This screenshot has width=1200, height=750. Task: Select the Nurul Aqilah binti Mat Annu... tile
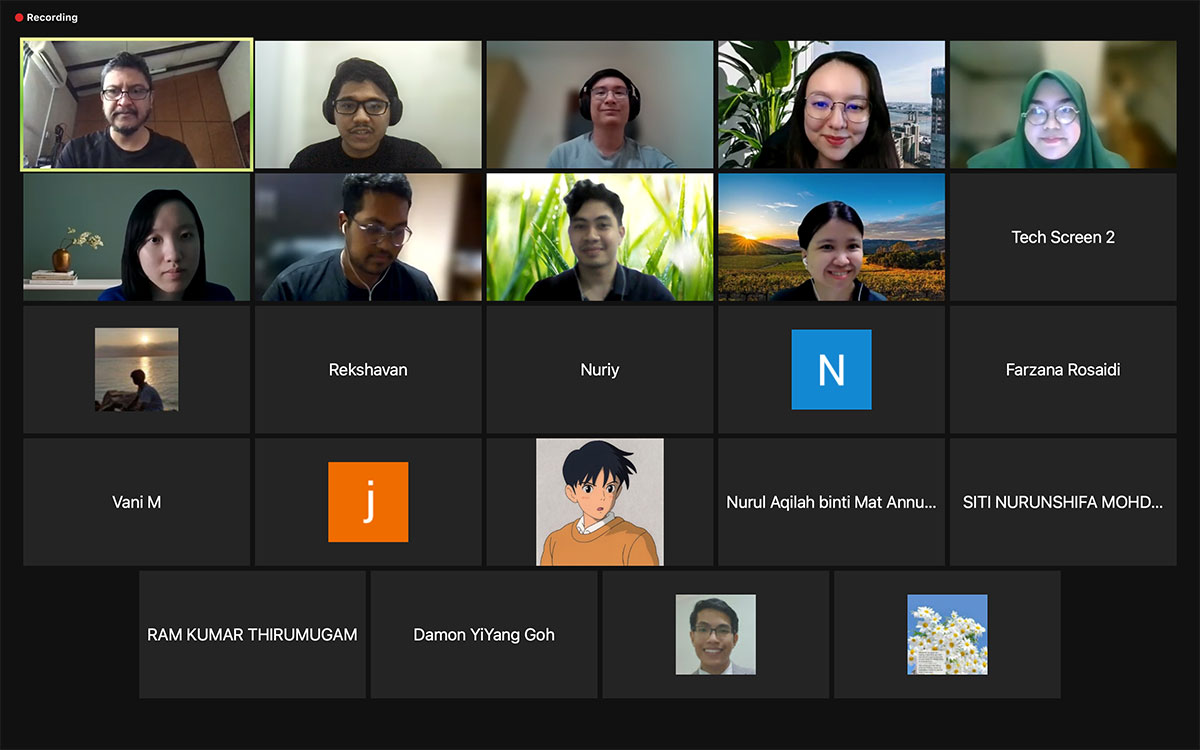click(831, 502)
